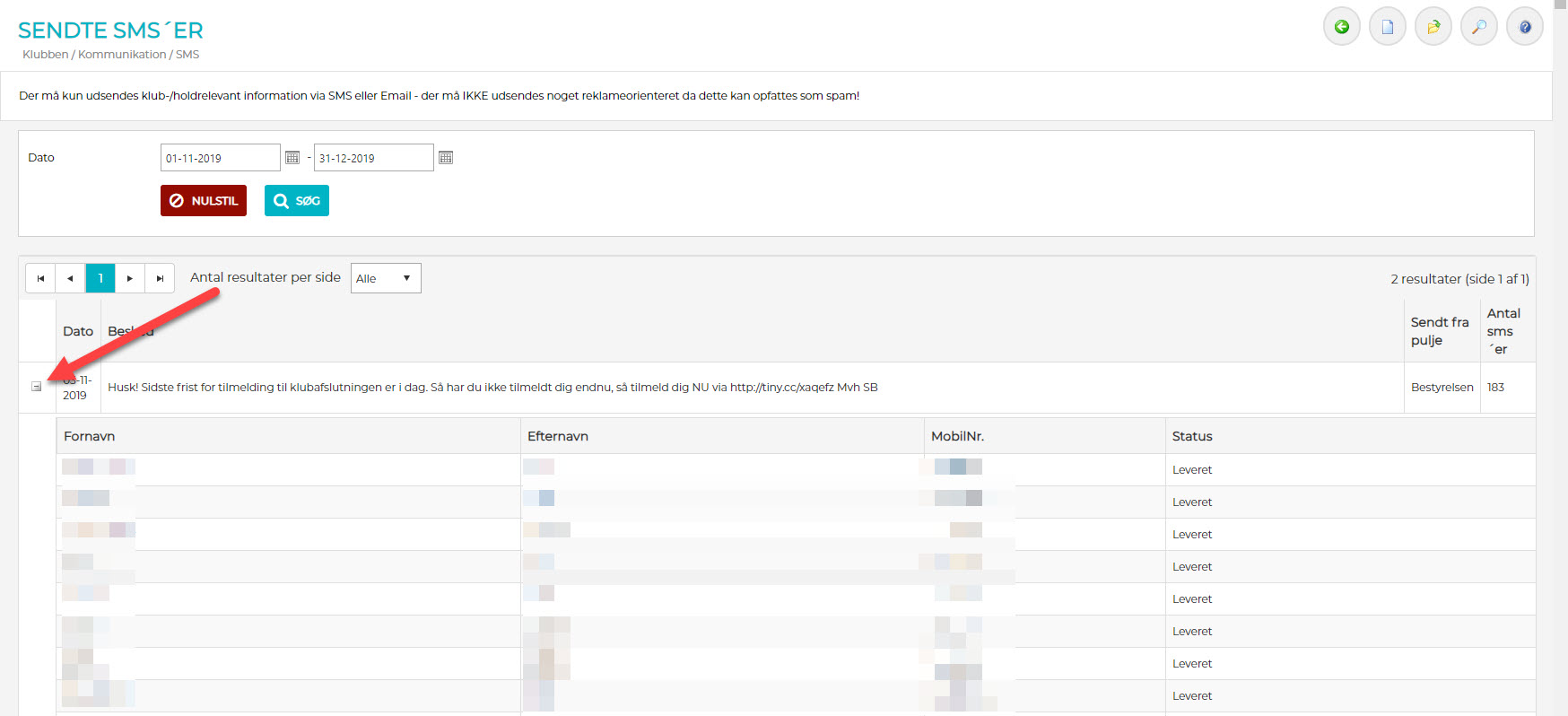Click the magnifying glass icon in top toolbar
The image size is (1568, 716).
[1478, 27]
